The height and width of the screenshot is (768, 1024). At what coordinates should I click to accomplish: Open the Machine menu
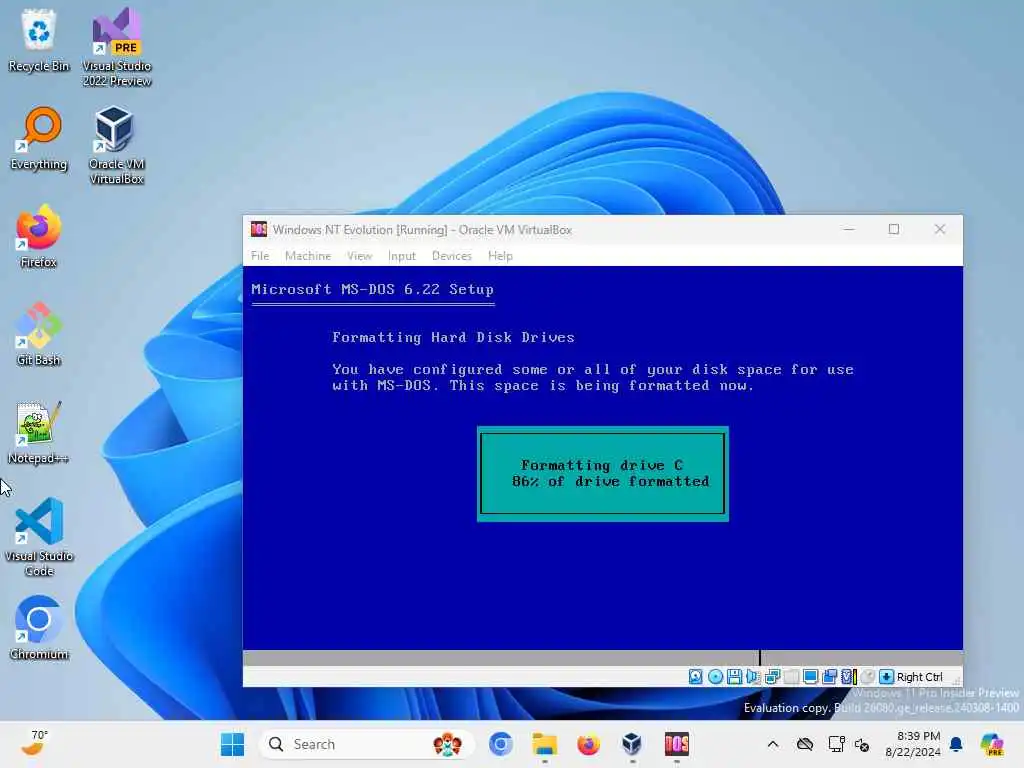click(308, 256)
